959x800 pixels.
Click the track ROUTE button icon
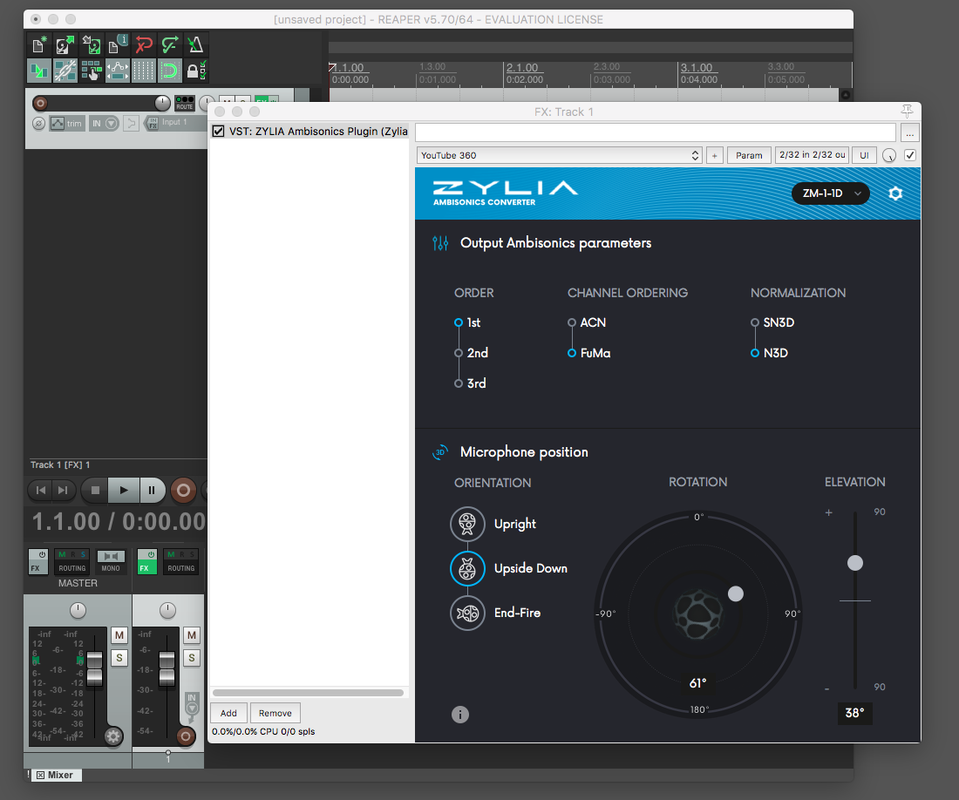pos(184,103)
